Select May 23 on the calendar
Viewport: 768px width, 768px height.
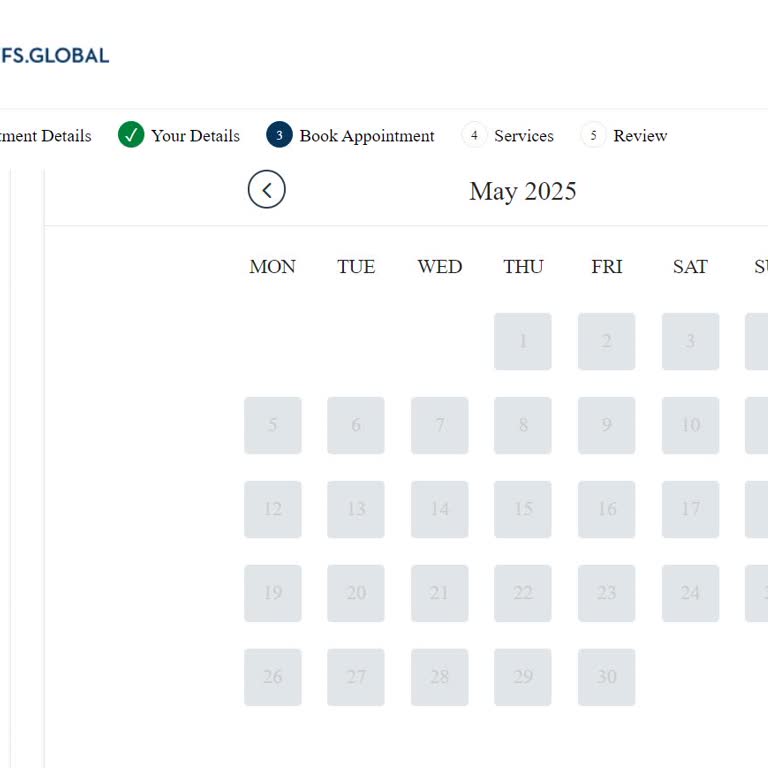point(606,593)
